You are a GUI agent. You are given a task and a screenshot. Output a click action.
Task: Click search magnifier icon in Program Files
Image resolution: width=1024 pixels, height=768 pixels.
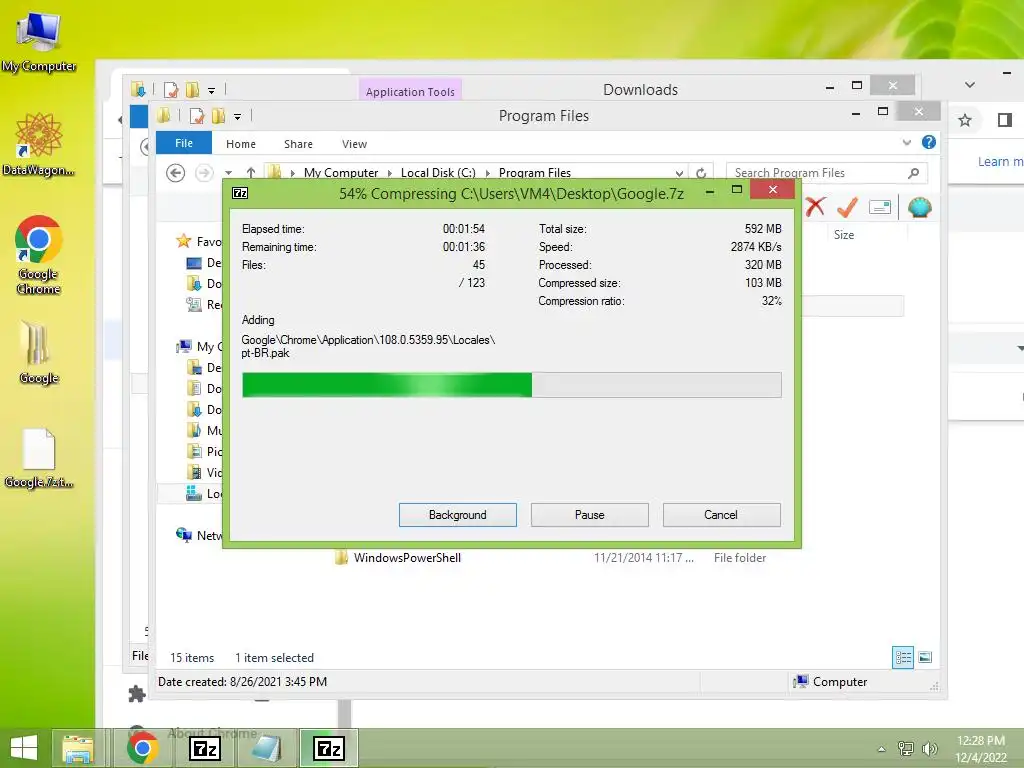tap(914, 172)
